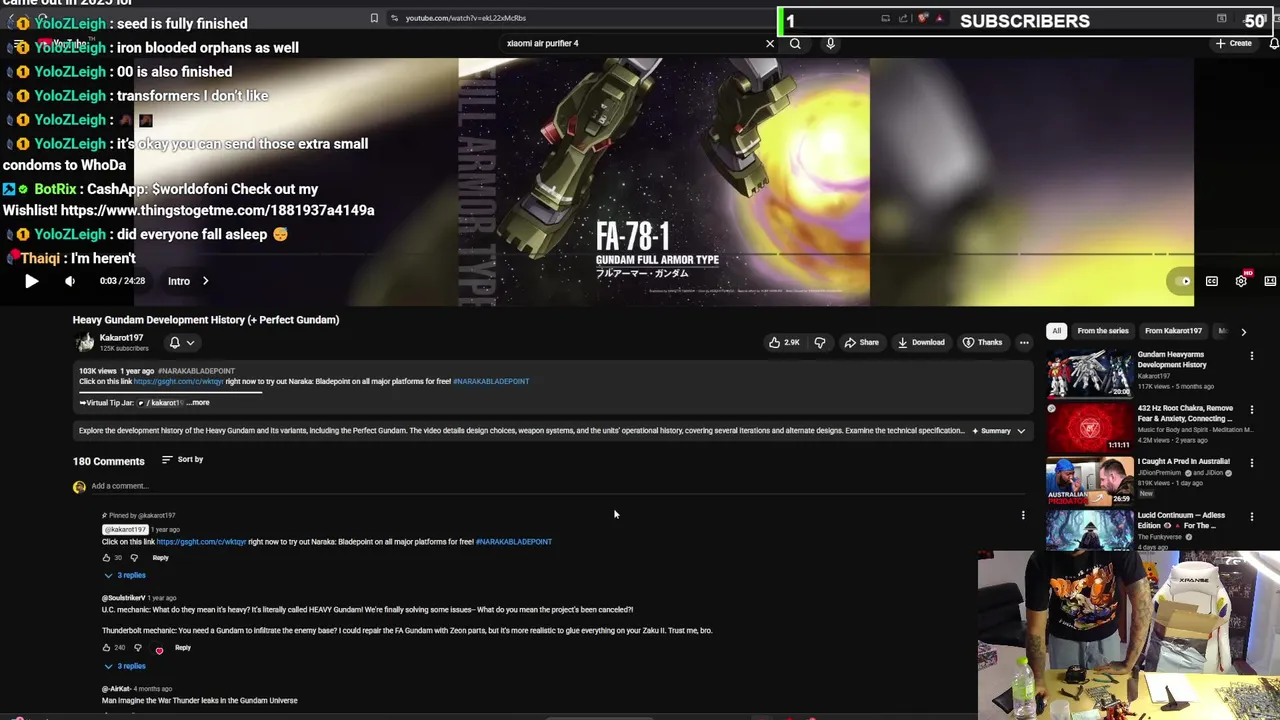The width and height of the screenshot is (1280, 720).
Task: Click the video title Heavy Gundam Development History
Action: pyautogui.click(x=206, y=320)
